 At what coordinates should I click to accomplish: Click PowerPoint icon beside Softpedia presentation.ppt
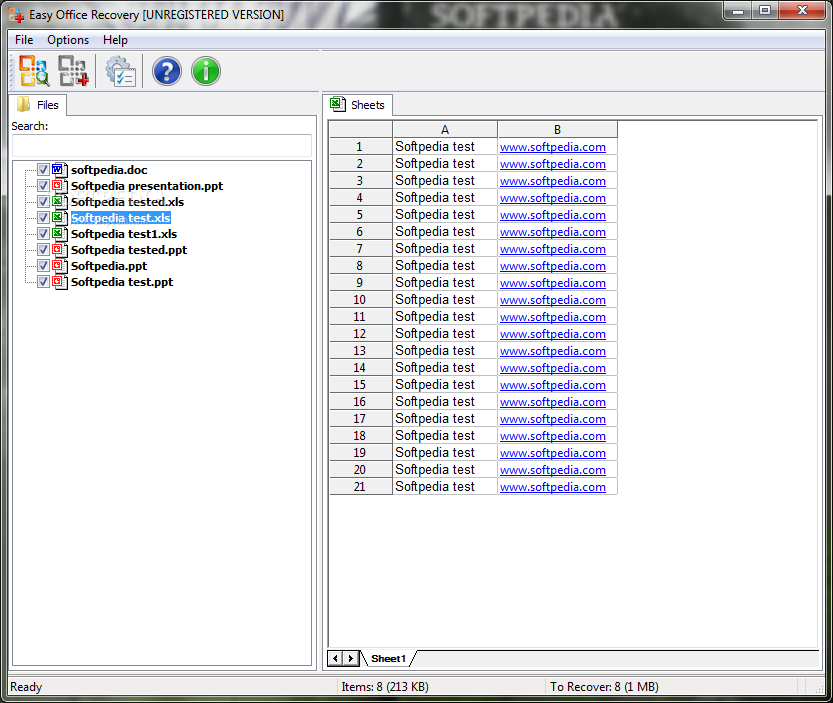[x=60, y=185]
